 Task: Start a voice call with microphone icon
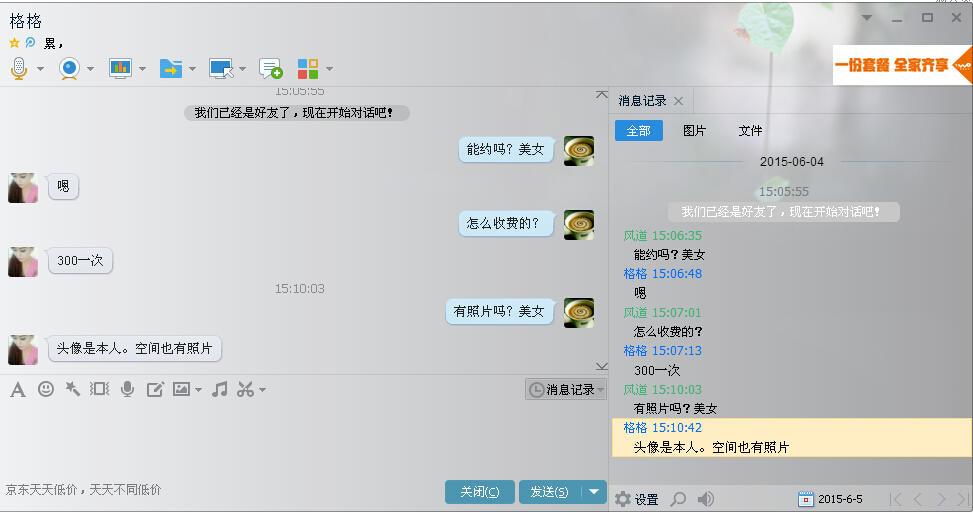click(18, 68)
